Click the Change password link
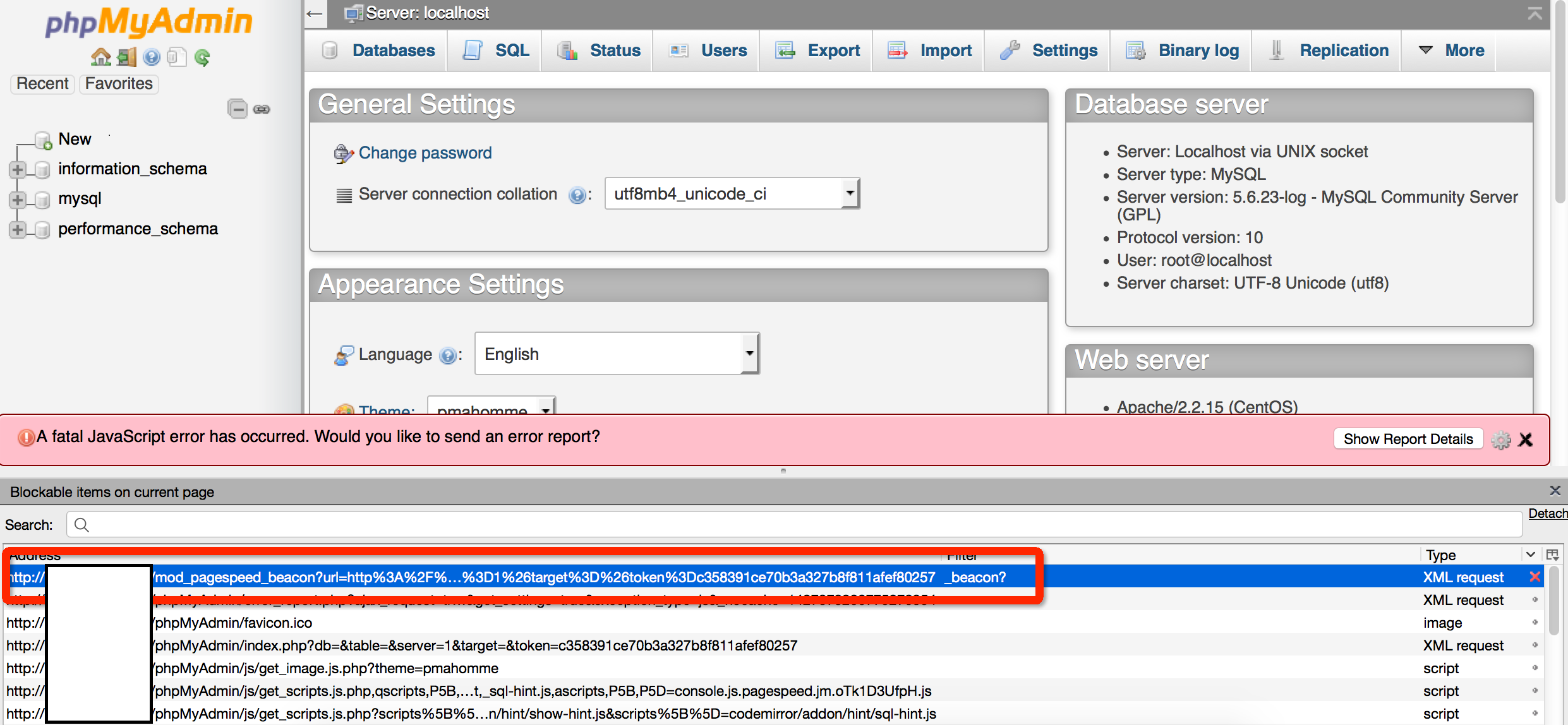 425,153
